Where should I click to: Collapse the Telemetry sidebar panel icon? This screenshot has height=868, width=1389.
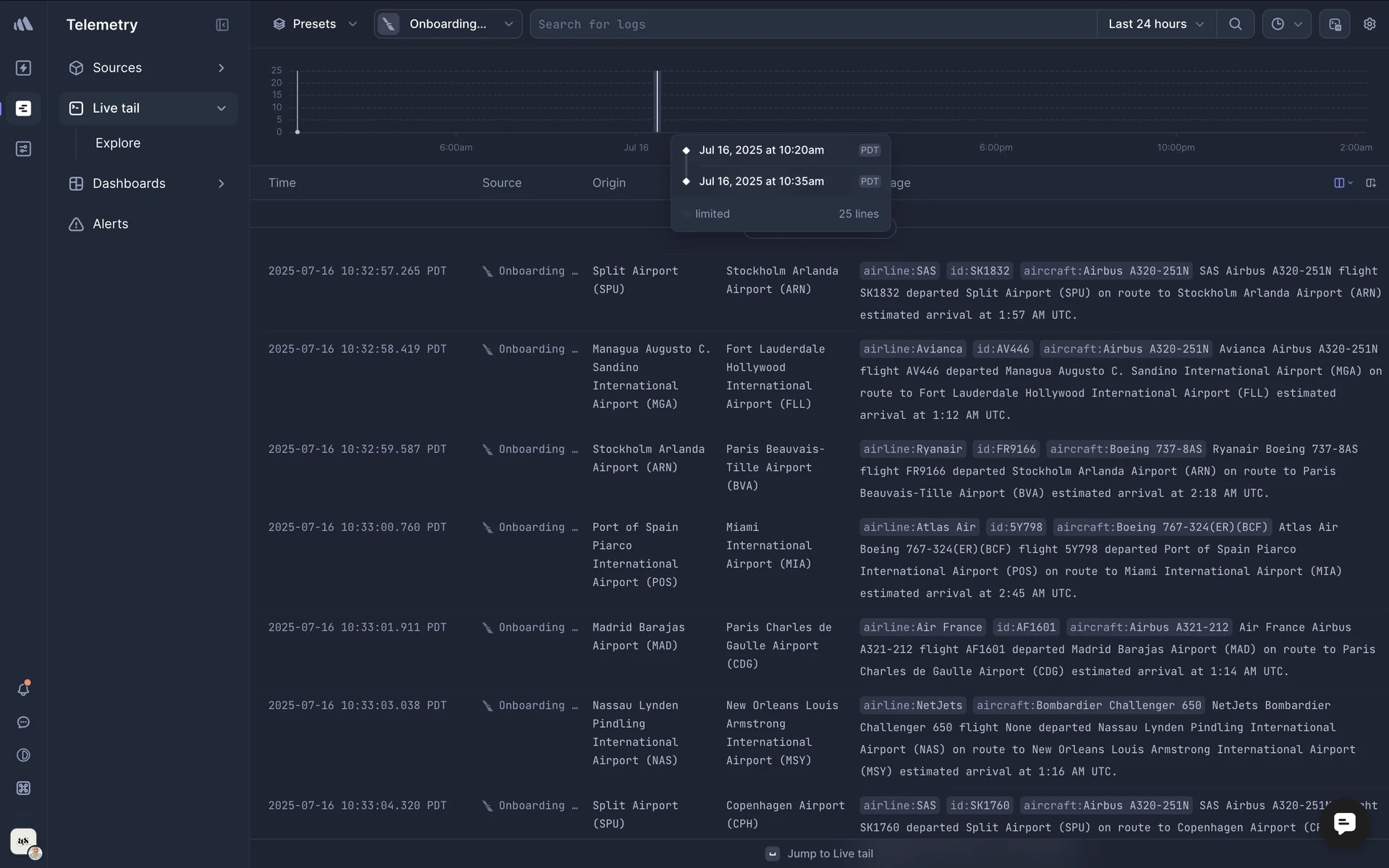222,25
